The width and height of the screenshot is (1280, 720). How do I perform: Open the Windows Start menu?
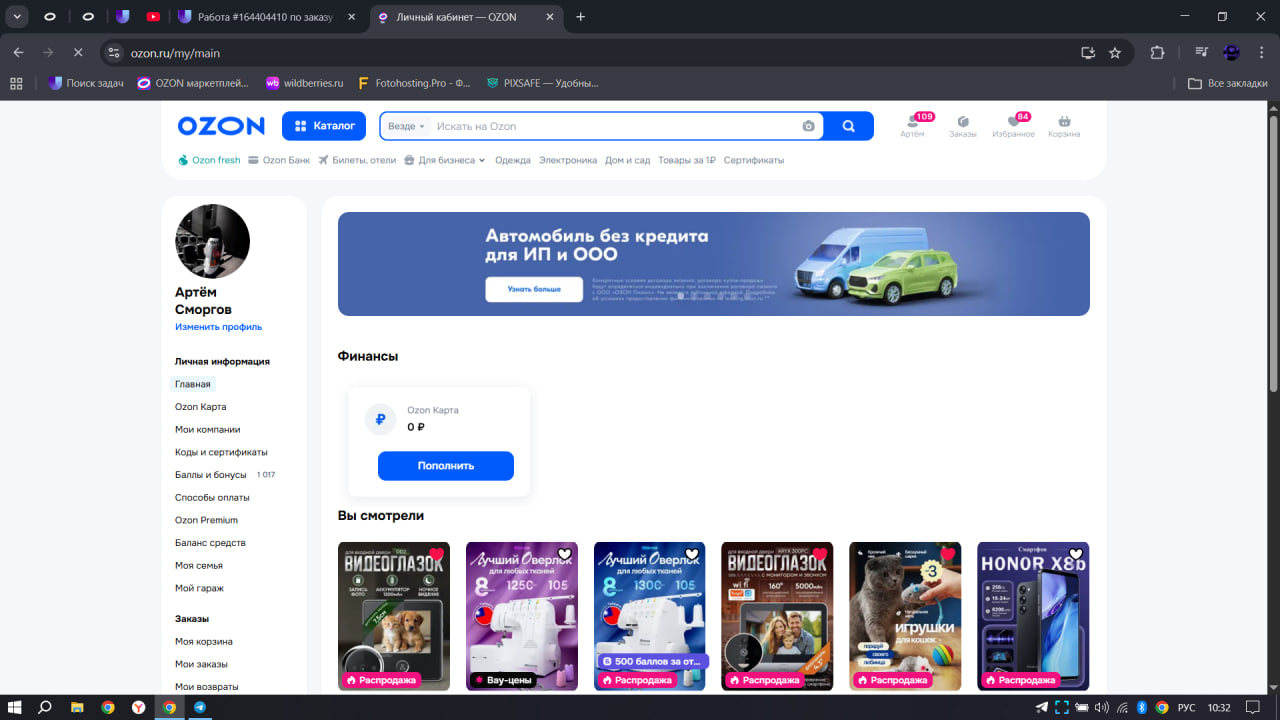15,707
